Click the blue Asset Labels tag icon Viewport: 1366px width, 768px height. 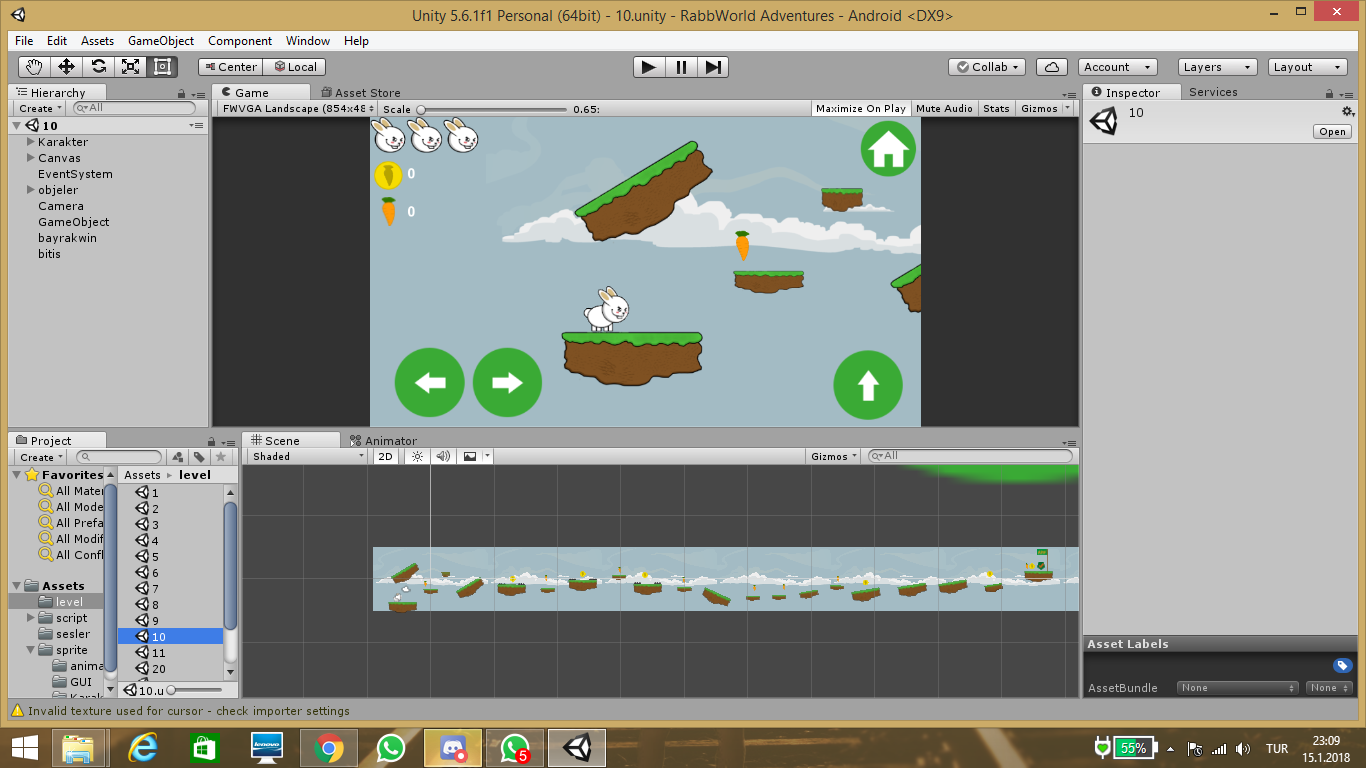coord(1343,666)
